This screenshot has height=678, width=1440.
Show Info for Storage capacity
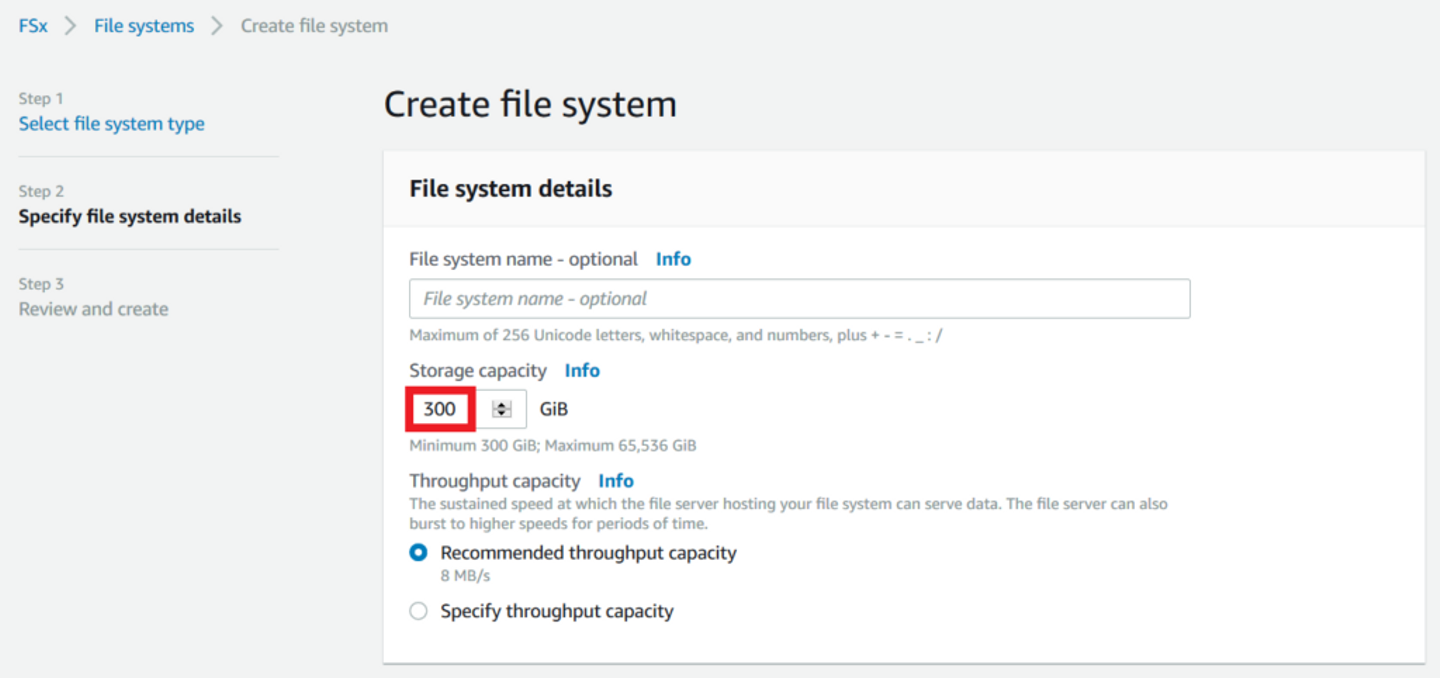582,371
